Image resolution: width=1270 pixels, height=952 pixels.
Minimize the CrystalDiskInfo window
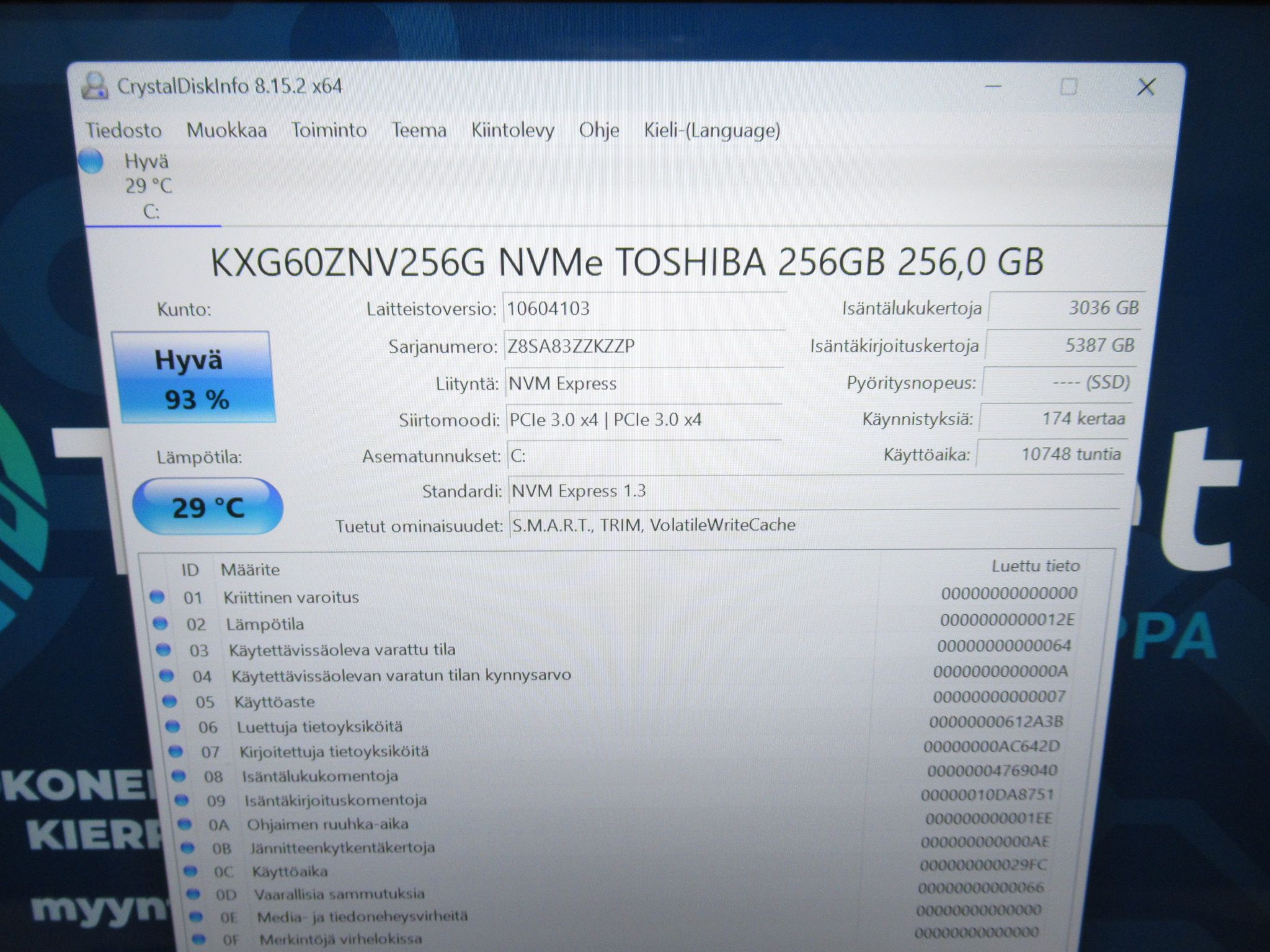(x=993, y=86)
